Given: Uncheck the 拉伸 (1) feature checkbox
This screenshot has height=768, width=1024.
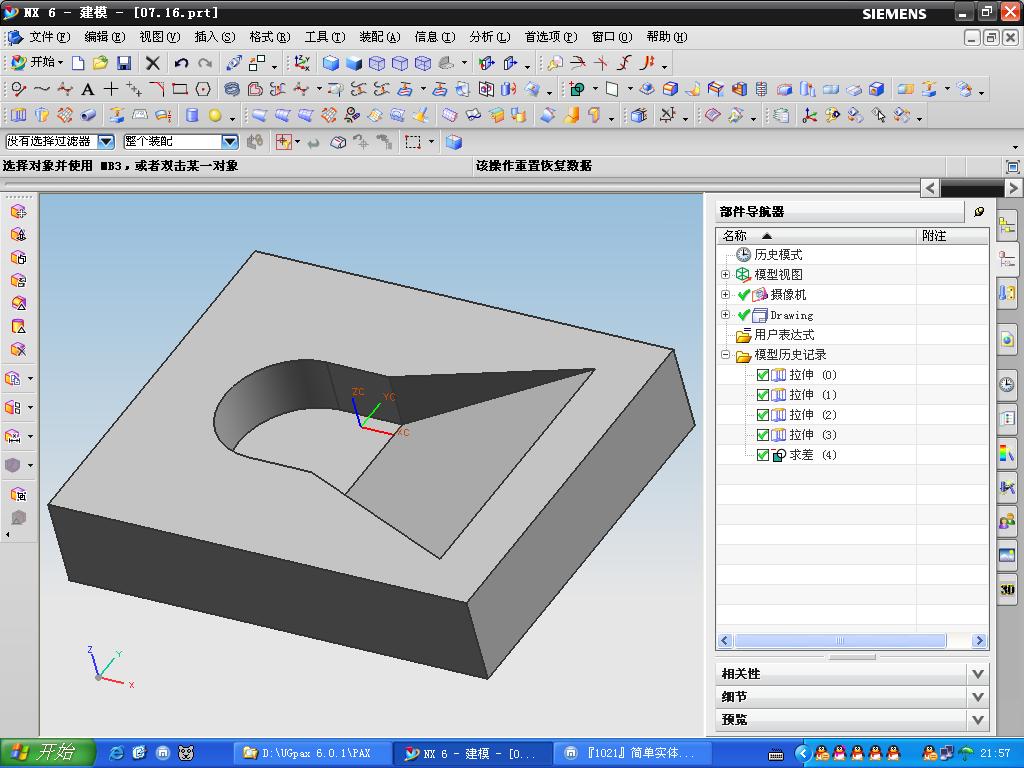Looking at the screenshot, I should [762, 395].
